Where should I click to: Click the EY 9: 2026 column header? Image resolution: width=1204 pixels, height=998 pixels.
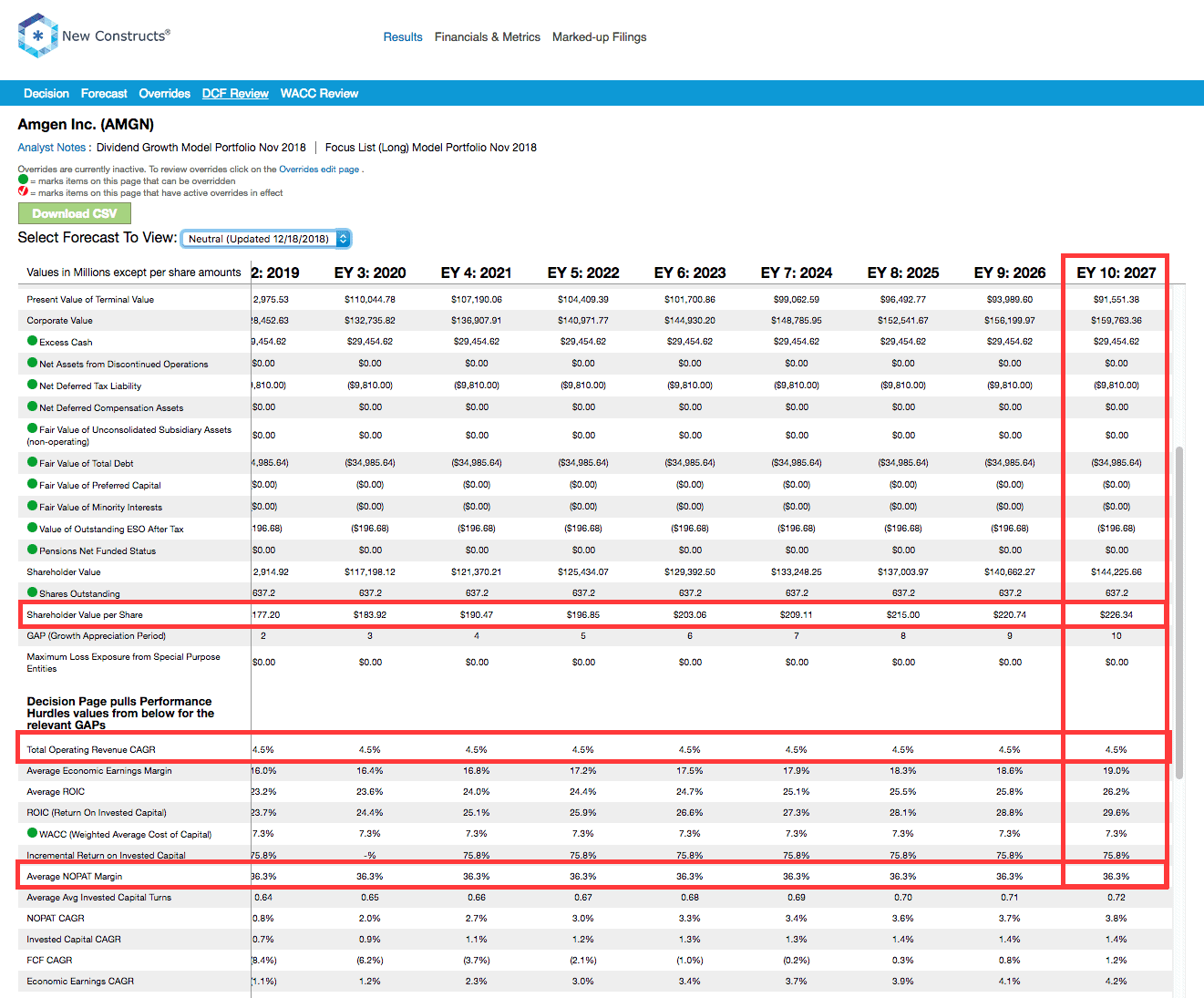tap(1010, 273)
